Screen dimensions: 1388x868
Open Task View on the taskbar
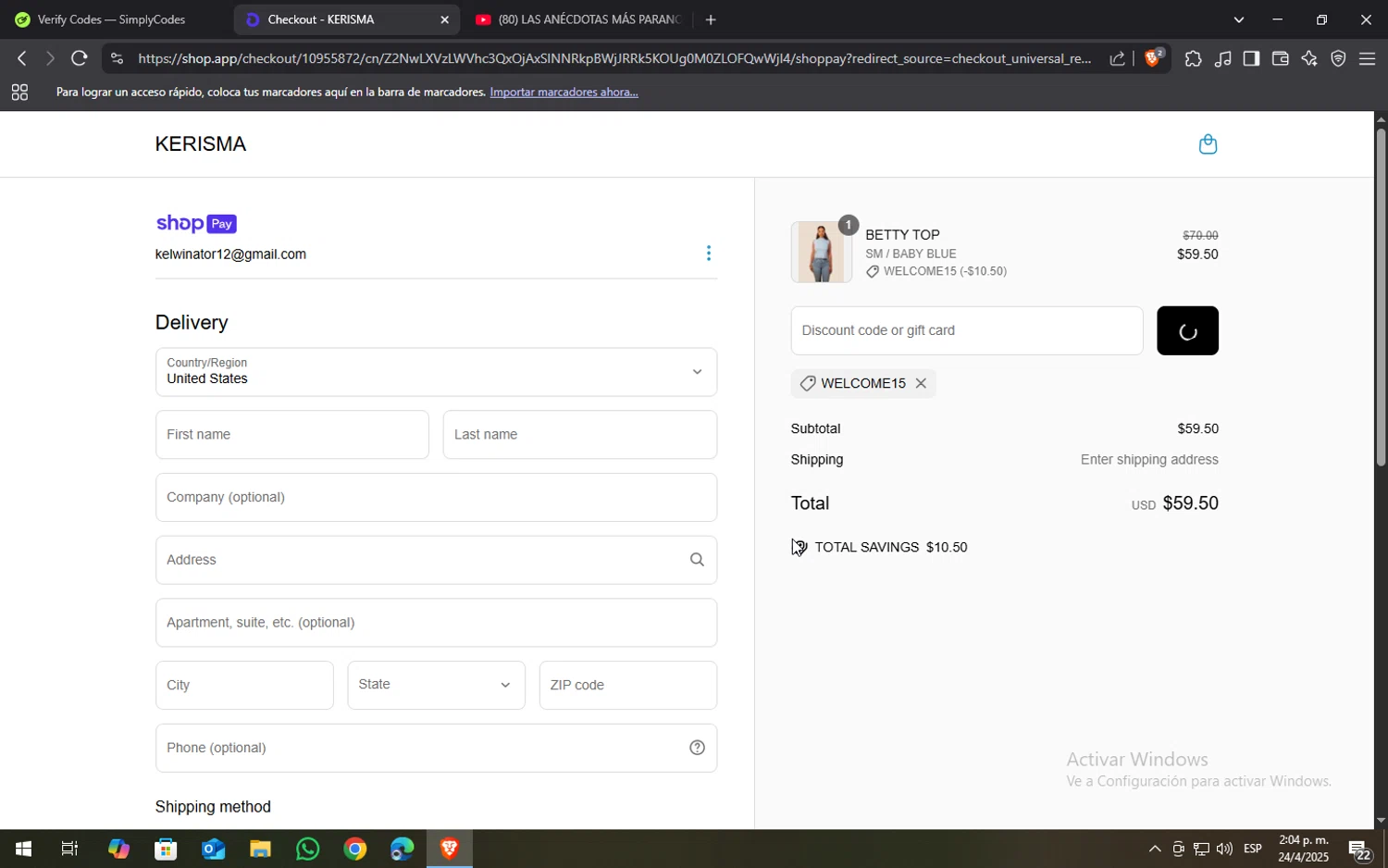[69, 849]
